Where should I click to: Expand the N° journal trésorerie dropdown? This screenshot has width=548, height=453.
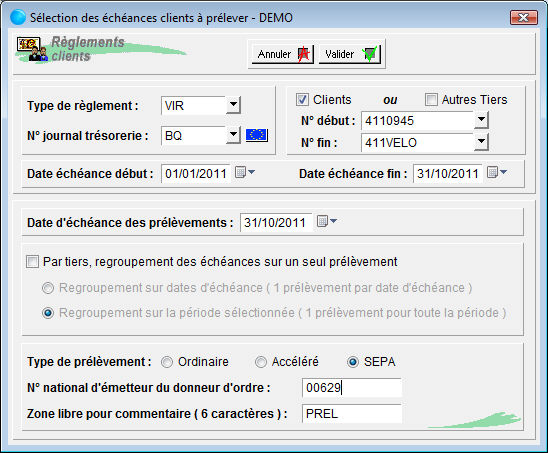click(233, 135)
